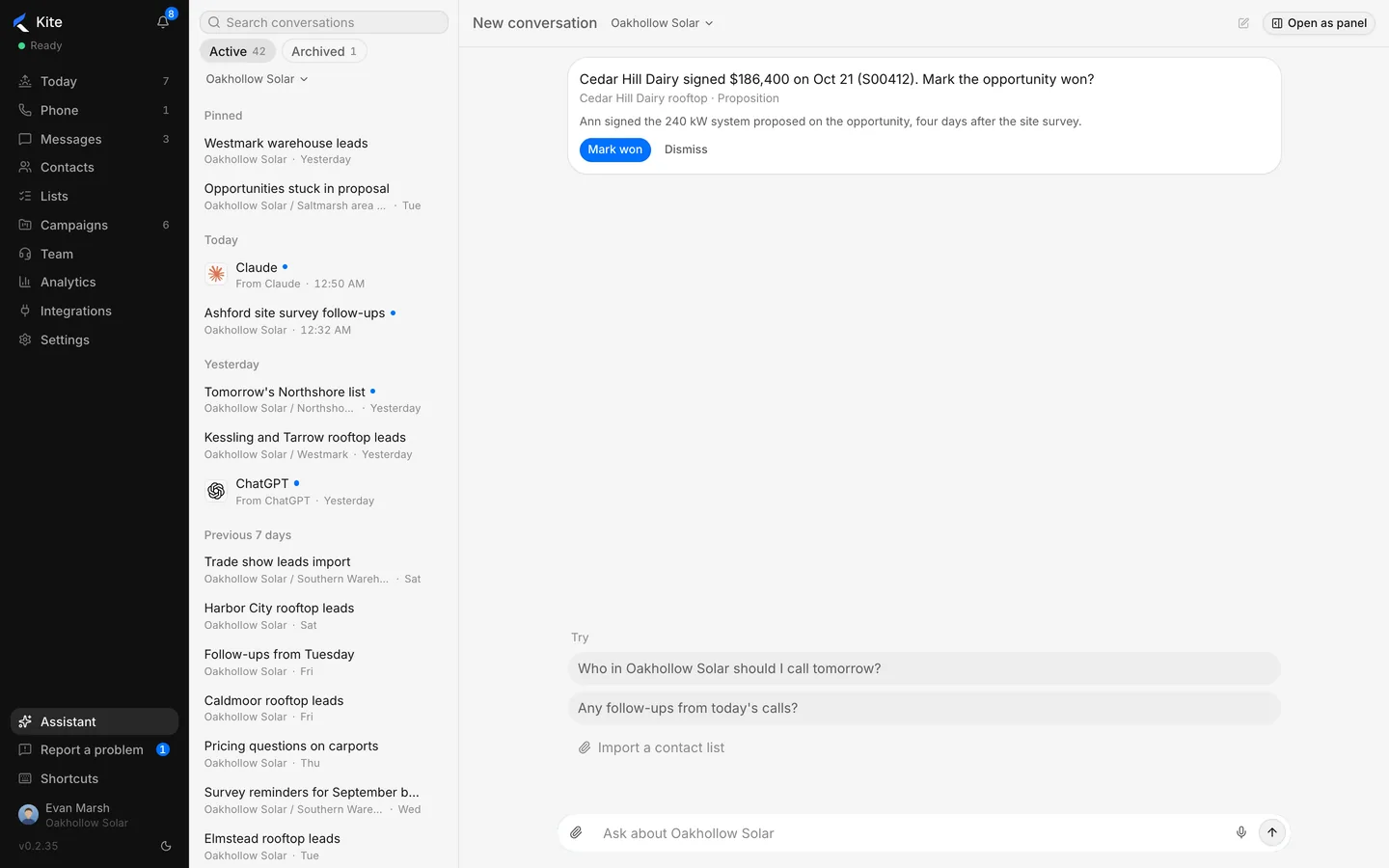Screen dimensions: 1389x868
Task: Open Oakhollow Solar dropdown beside New conversation
Action: (662, 23)
